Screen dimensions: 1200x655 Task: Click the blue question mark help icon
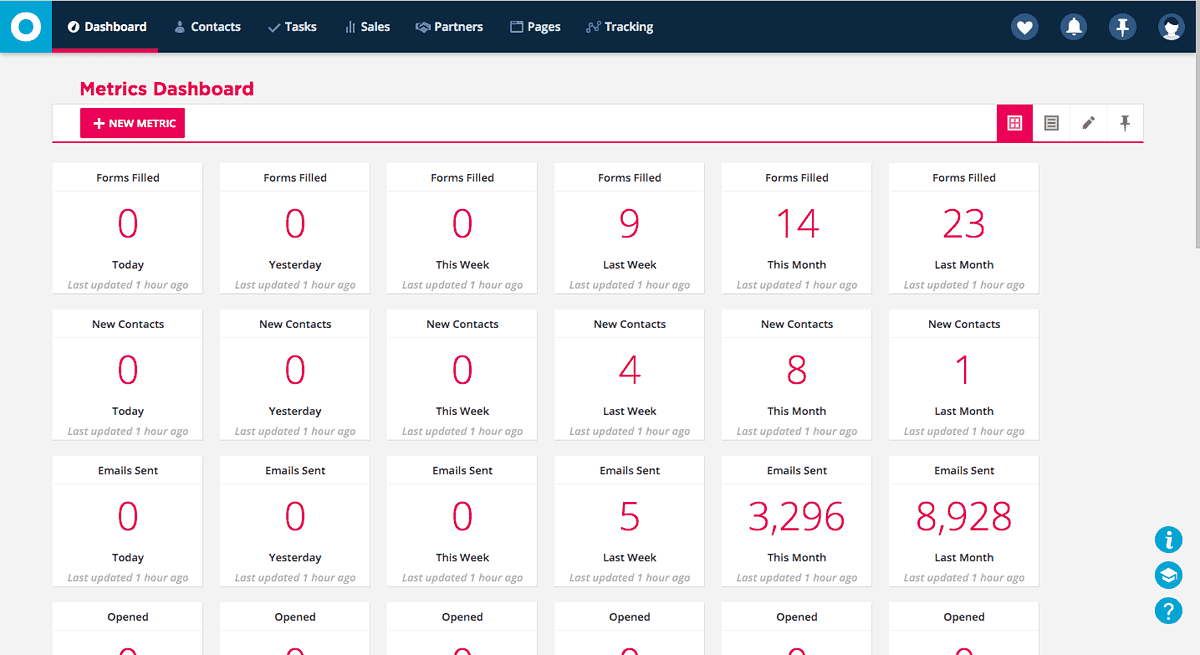point(1168,610)
